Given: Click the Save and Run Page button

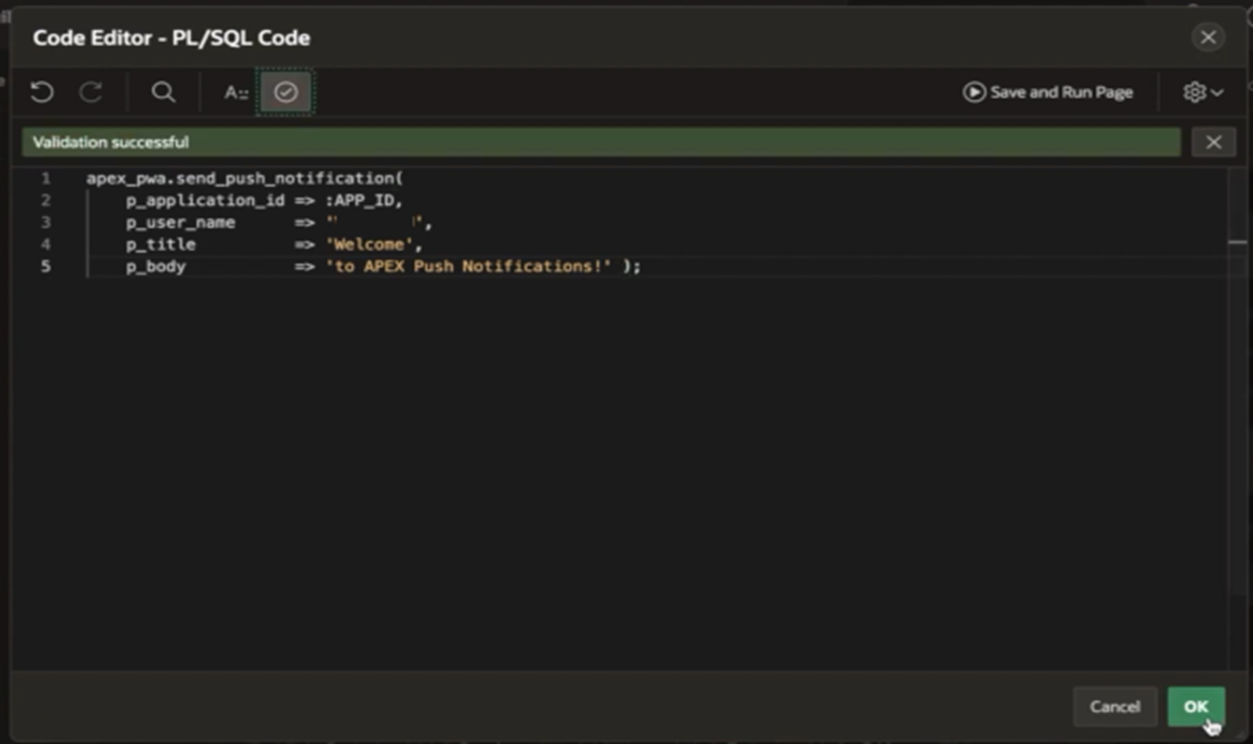Looking at the screenshot, I should coord(1048,93).
